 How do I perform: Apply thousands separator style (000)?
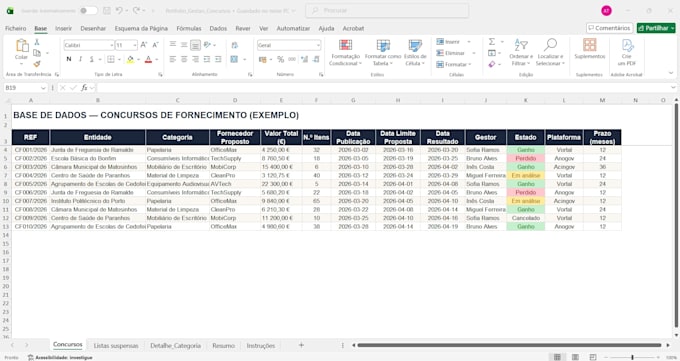(x=292, y=59)
